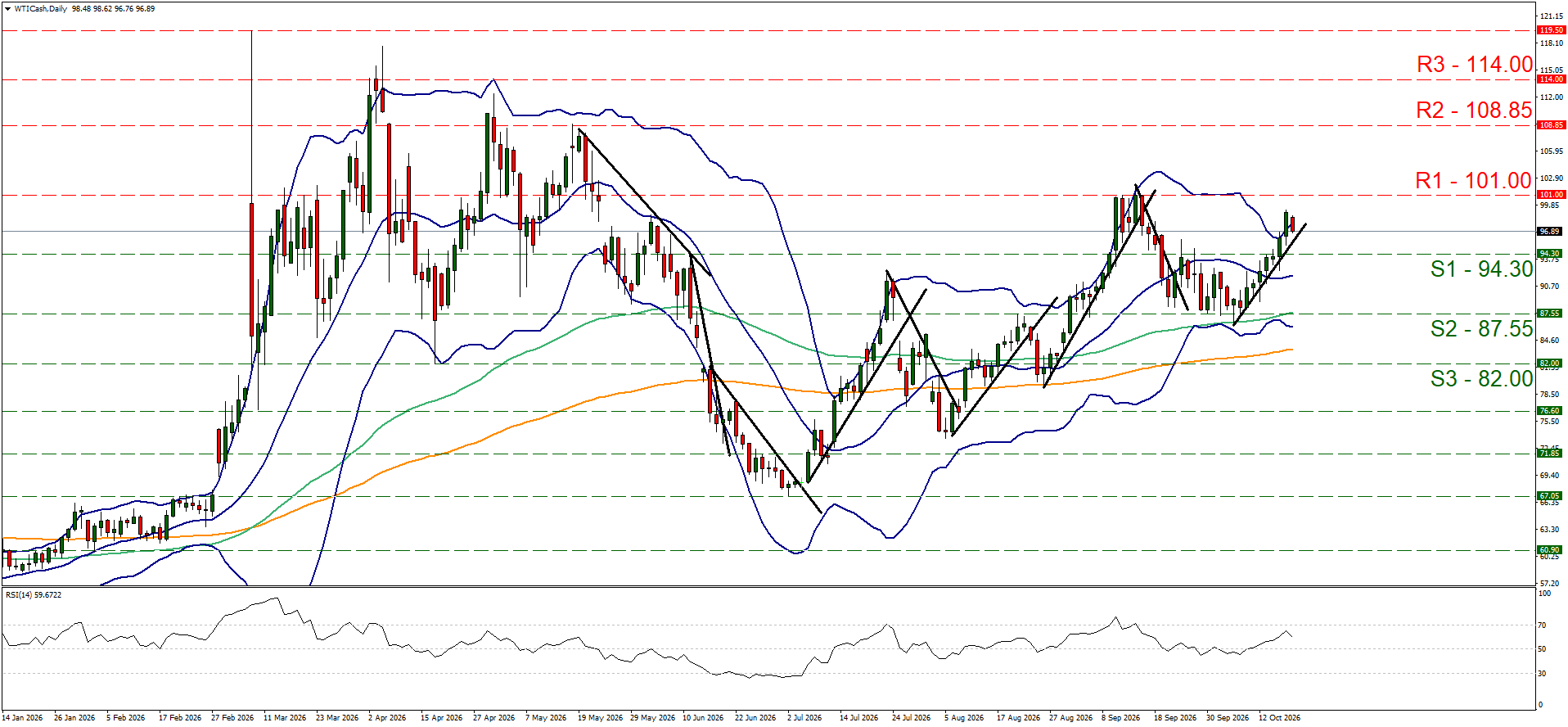Screen dimensions: 1568x727
Task: Click the 2 Jul 2026 date label
Action: [x=804, y=718]
